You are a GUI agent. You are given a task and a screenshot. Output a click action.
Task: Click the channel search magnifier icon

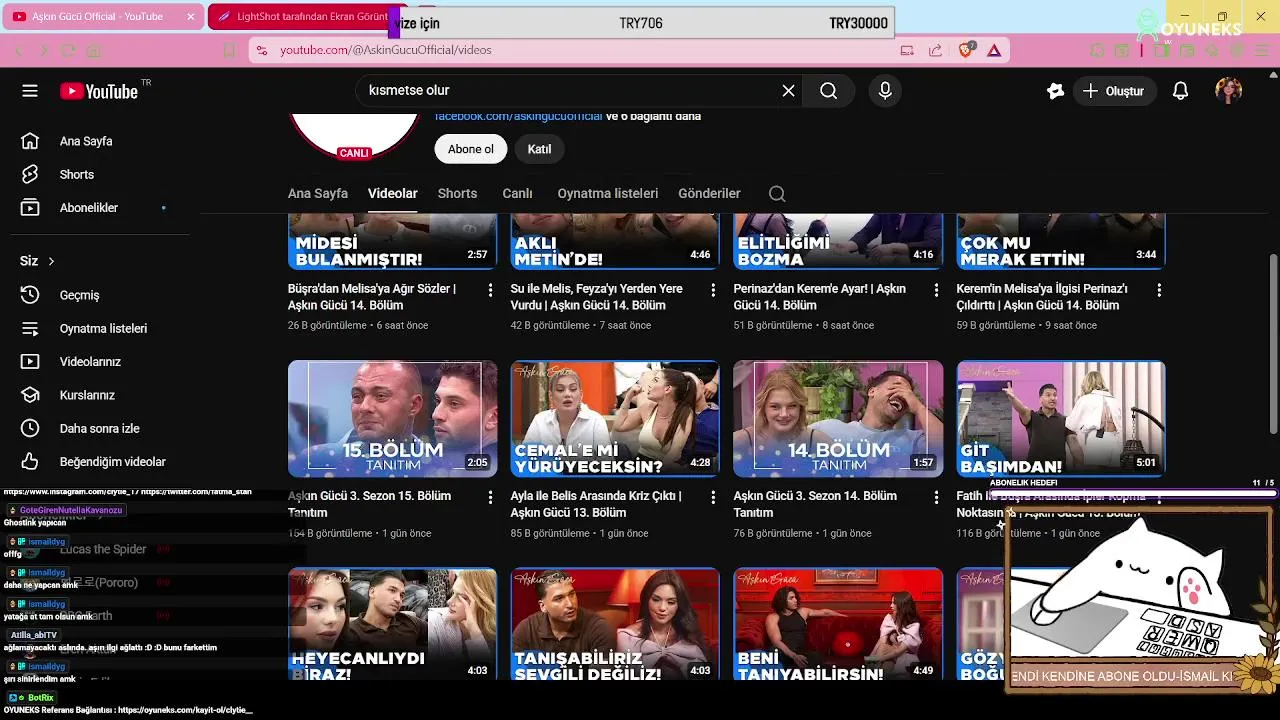[777, 194]
